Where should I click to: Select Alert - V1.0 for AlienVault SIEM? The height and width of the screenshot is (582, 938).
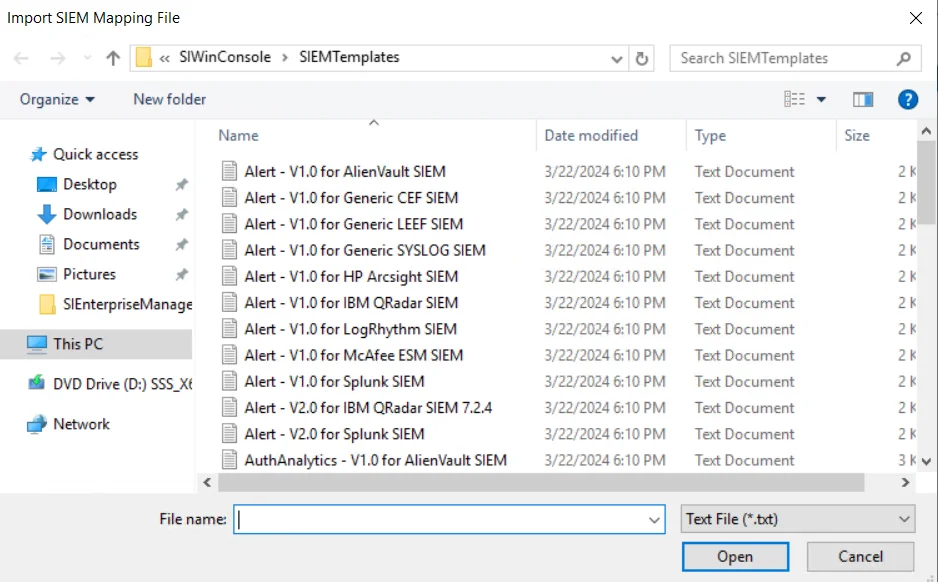coord(345,172)
